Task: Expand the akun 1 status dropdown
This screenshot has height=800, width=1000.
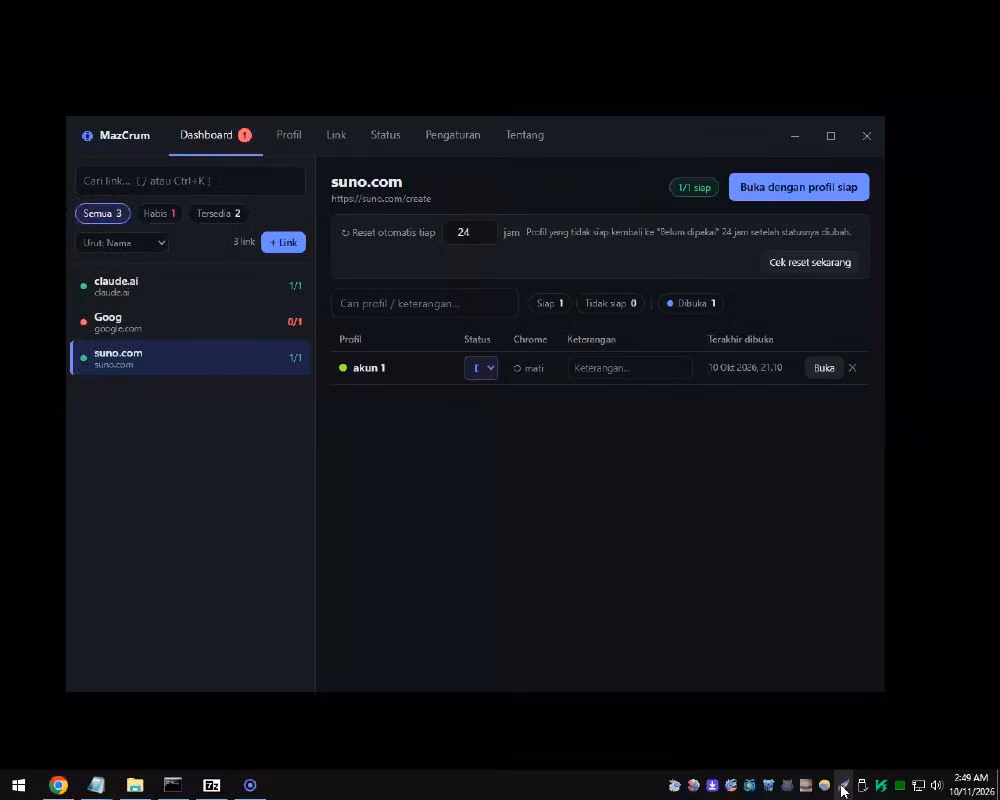Action: point(481,368)
